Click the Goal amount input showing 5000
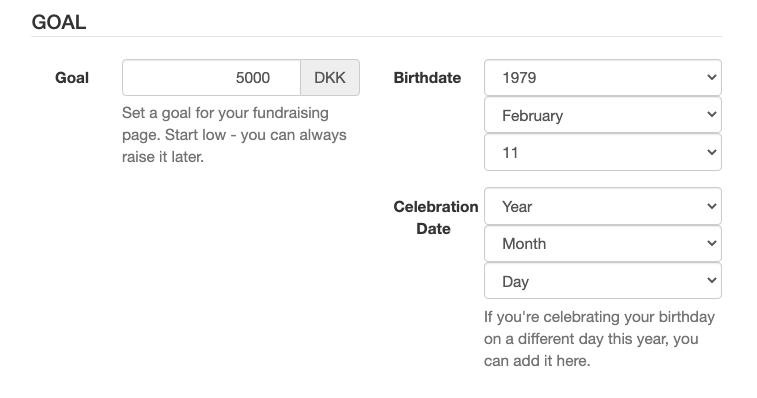Screen dimensions: 757x398 pyautogui.click(x=211, y=78)
